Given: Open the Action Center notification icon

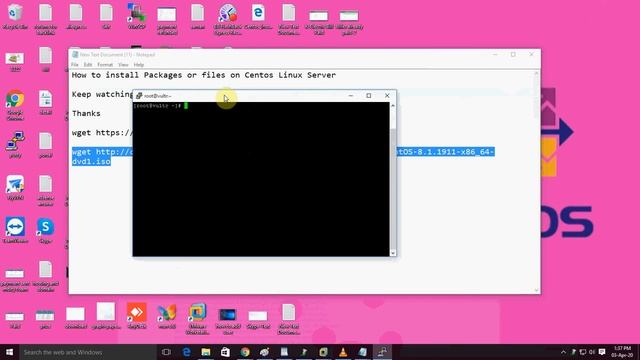Looking at the screenshot, I should [x=602, y=352].
